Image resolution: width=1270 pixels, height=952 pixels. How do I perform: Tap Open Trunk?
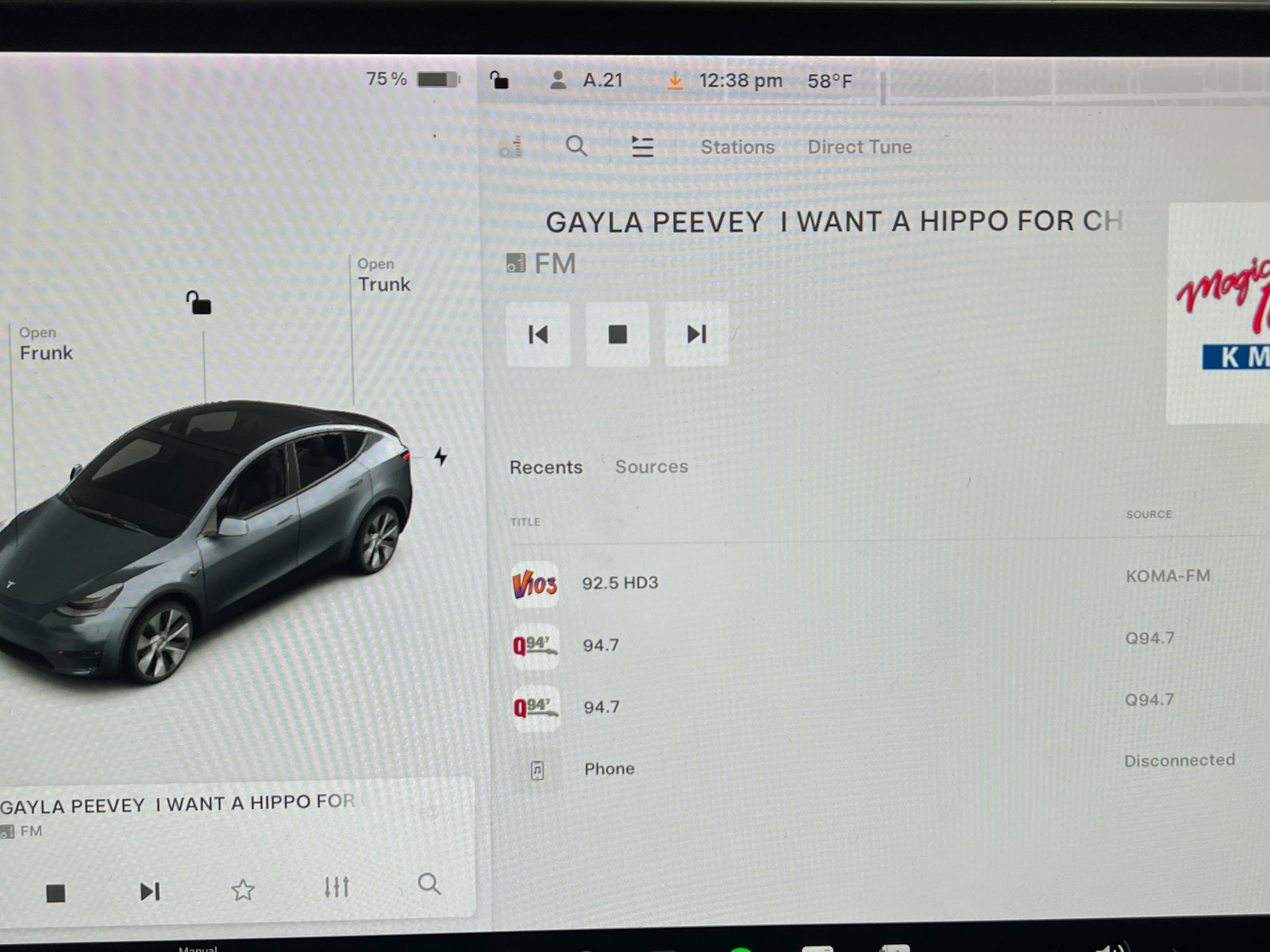pos(383,275)
